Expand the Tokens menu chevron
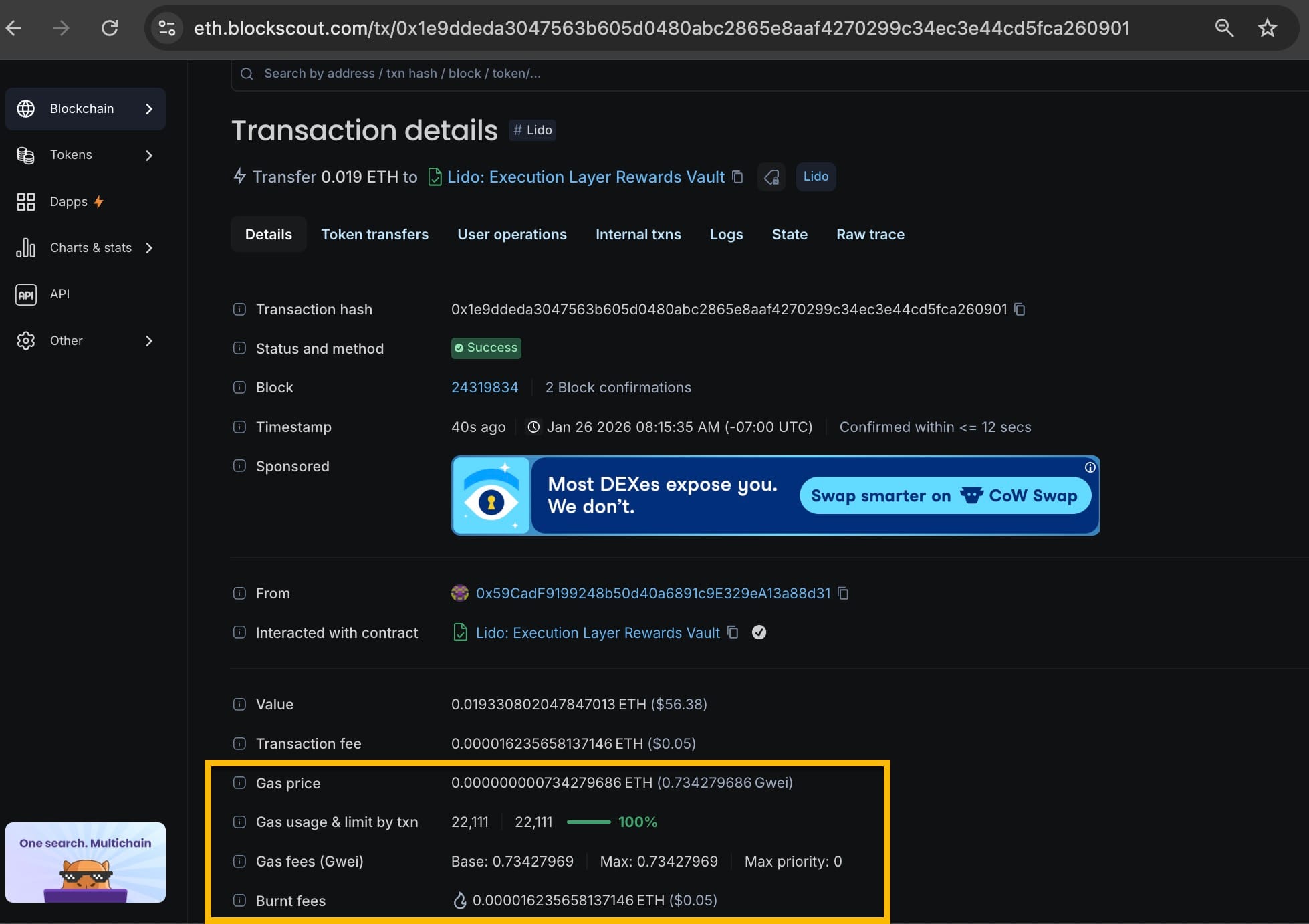The image size is (1309, 924). pyautogui.click(x=148, y=154)
